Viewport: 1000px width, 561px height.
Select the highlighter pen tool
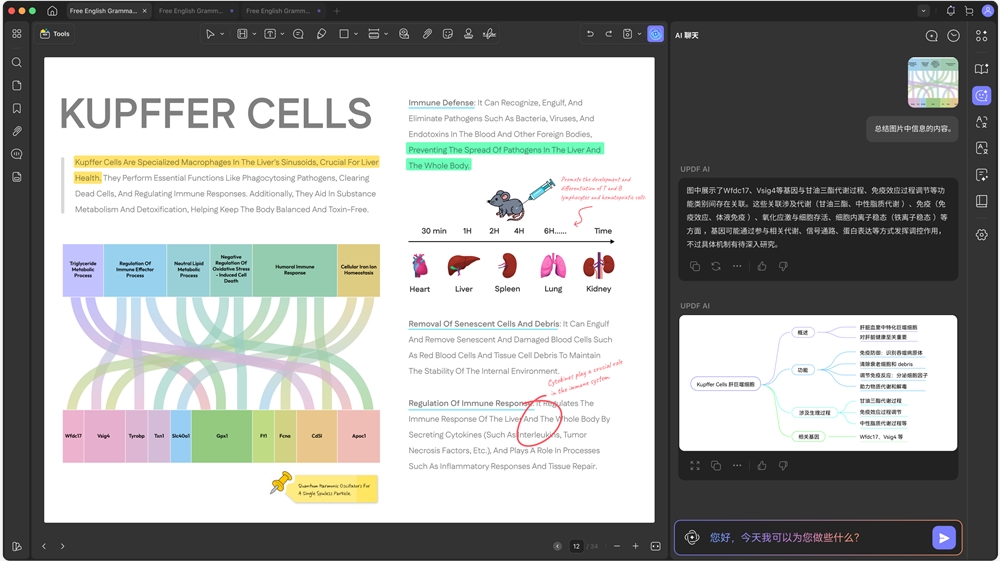point(321,34)
